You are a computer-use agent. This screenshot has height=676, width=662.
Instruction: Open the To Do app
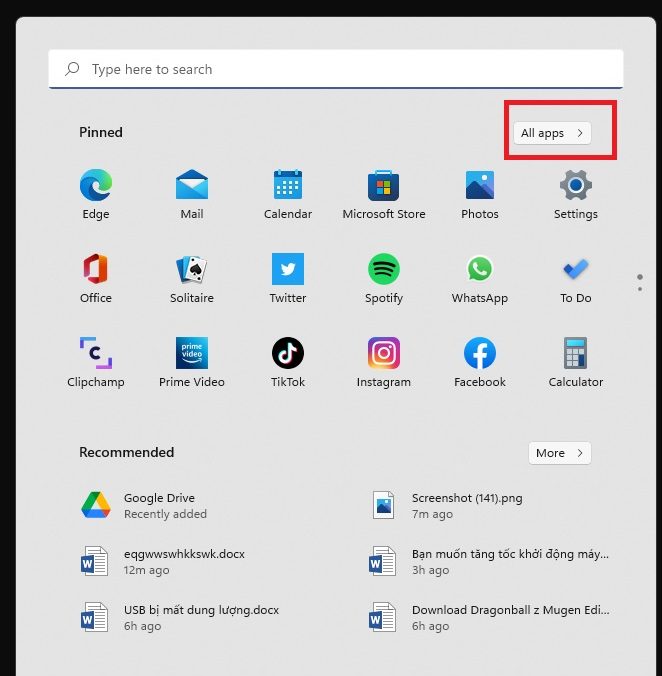[576, 279]
